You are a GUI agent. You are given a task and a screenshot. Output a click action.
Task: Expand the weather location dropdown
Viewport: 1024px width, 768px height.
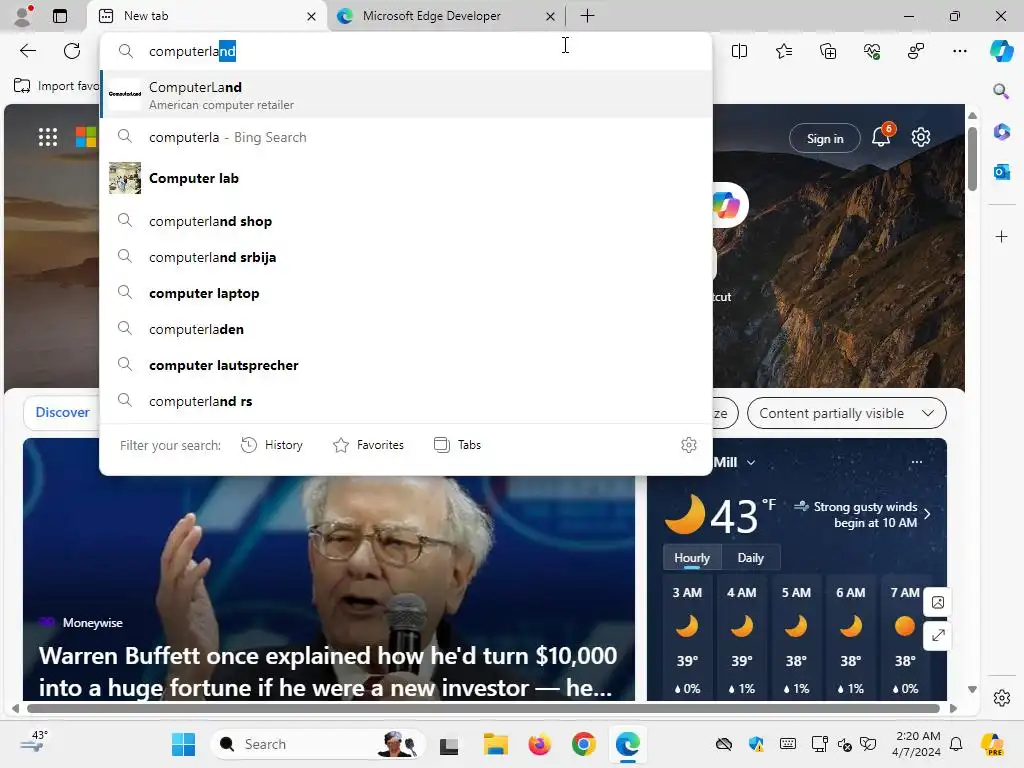coord(751,462)
